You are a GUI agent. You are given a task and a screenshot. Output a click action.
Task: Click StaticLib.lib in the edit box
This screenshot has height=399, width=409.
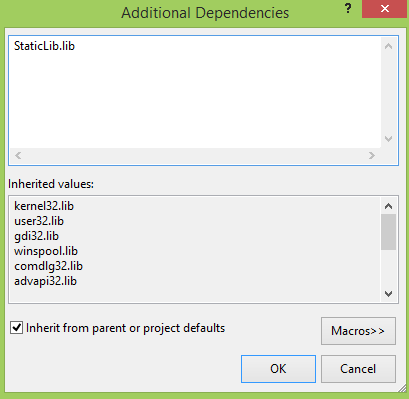(44, 46)
